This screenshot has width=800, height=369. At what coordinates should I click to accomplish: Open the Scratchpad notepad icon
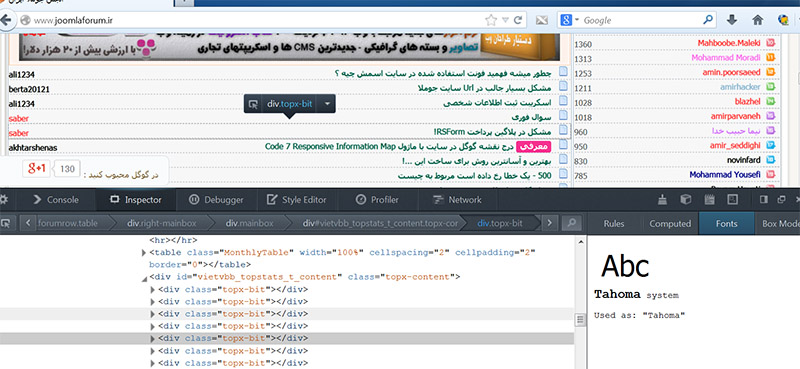(709, 200)
